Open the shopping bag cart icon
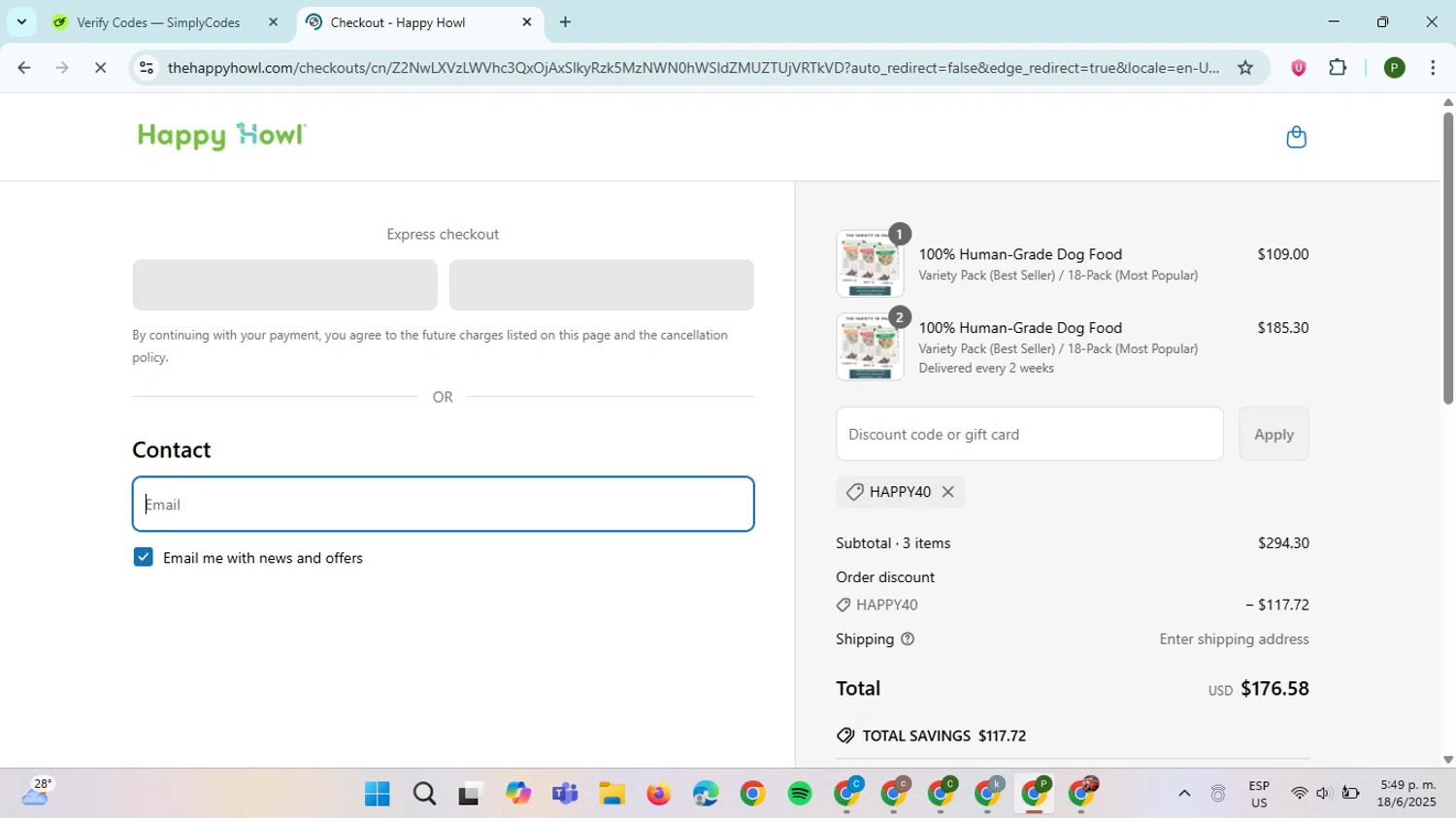1456x818 pixels. point(1296,137)
